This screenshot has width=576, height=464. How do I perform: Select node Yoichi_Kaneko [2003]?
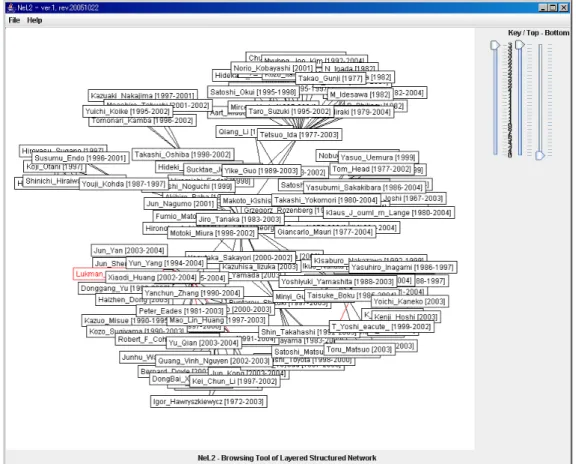click(x=409, y=302)
